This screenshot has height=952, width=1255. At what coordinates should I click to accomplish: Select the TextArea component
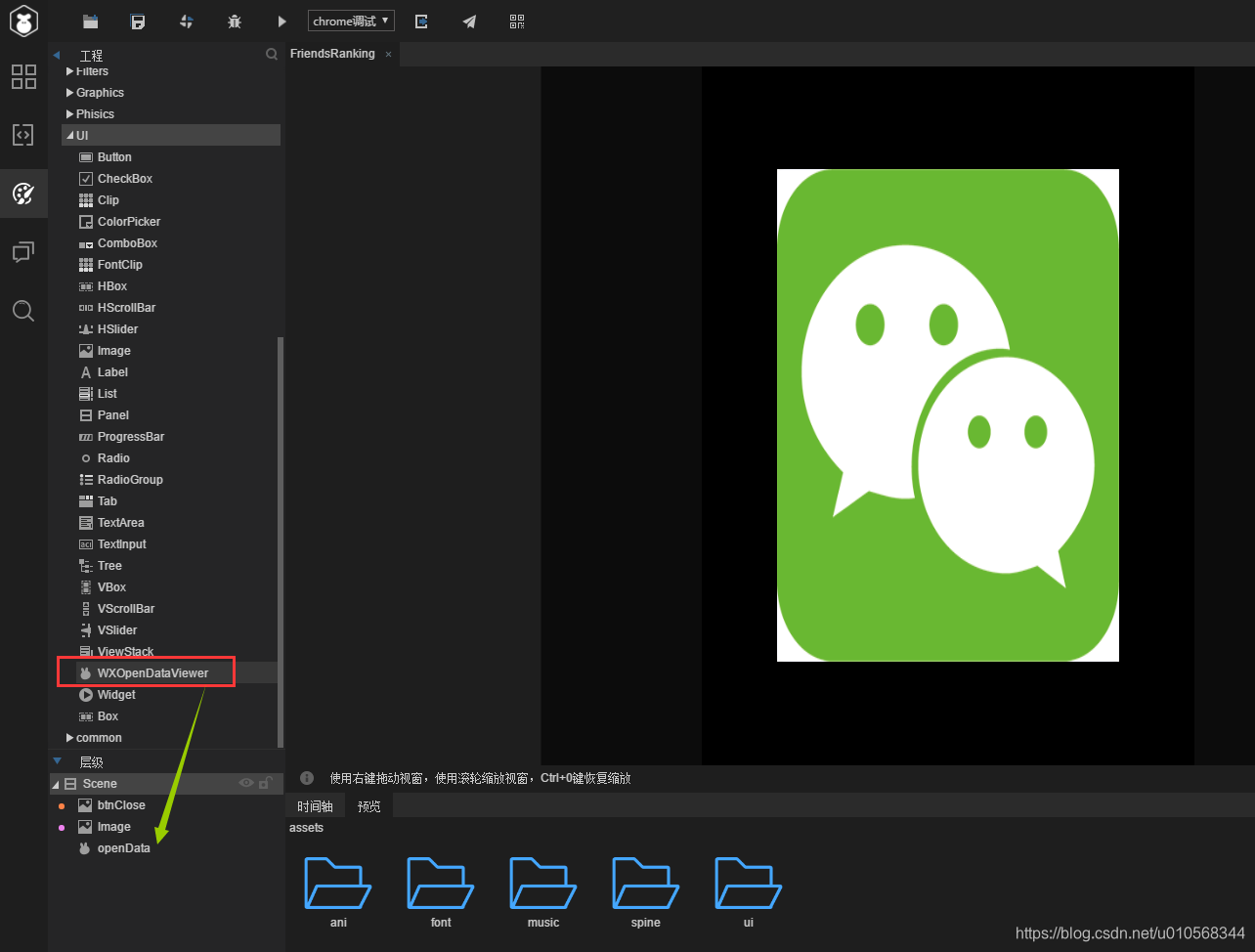click(120, 523)
